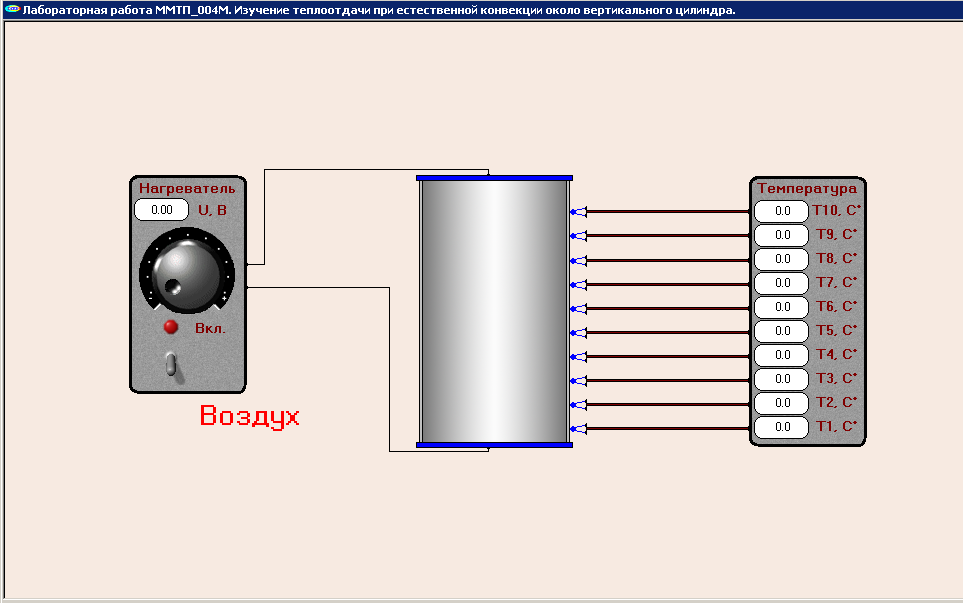This screenshot has width=963, height=603.
Task: Click the T8 temperature readout field
Action: [x=781, y=259]
